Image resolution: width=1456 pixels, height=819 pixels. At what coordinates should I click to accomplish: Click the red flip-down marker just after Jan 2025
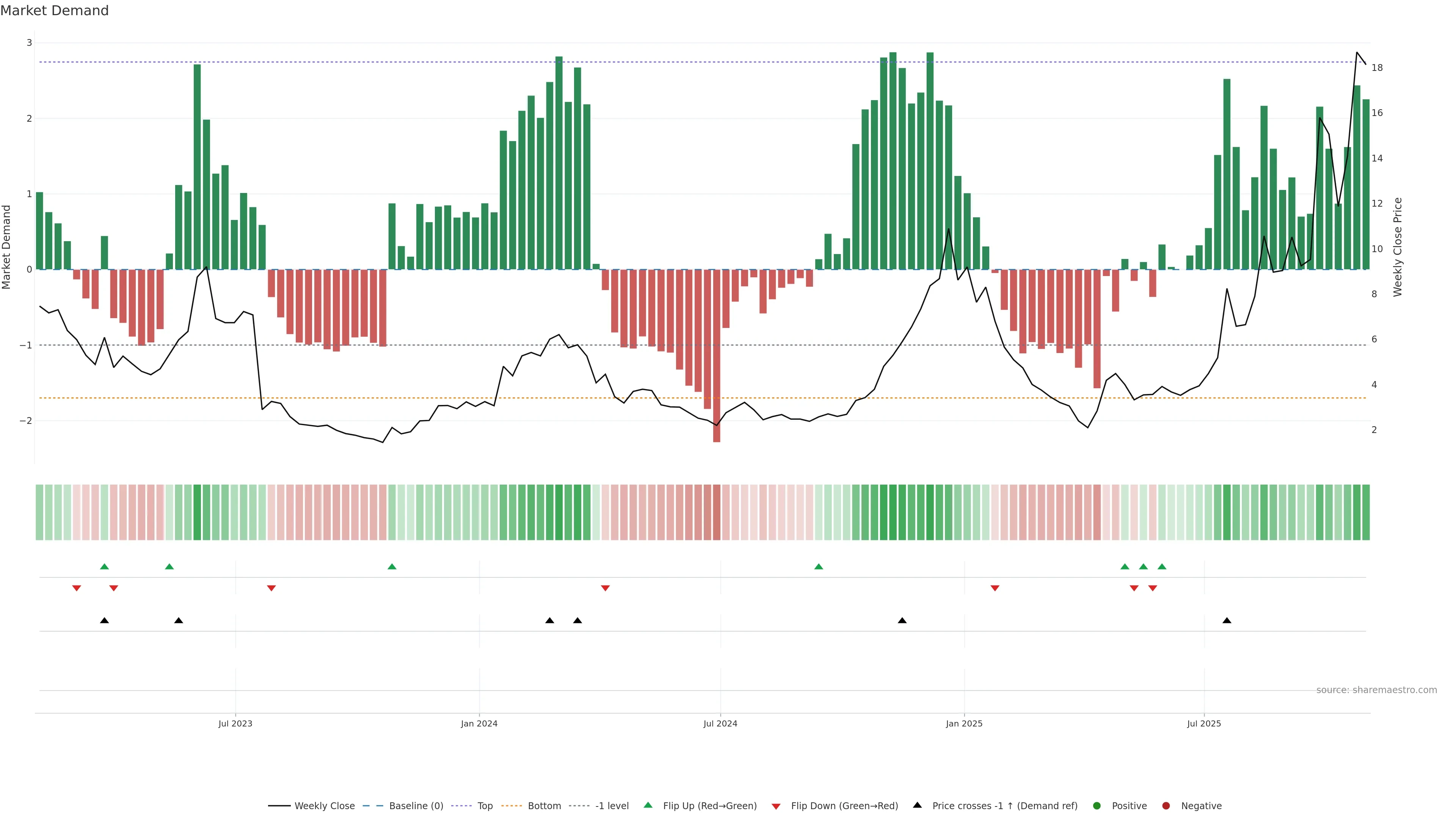(x=995, y=588)
